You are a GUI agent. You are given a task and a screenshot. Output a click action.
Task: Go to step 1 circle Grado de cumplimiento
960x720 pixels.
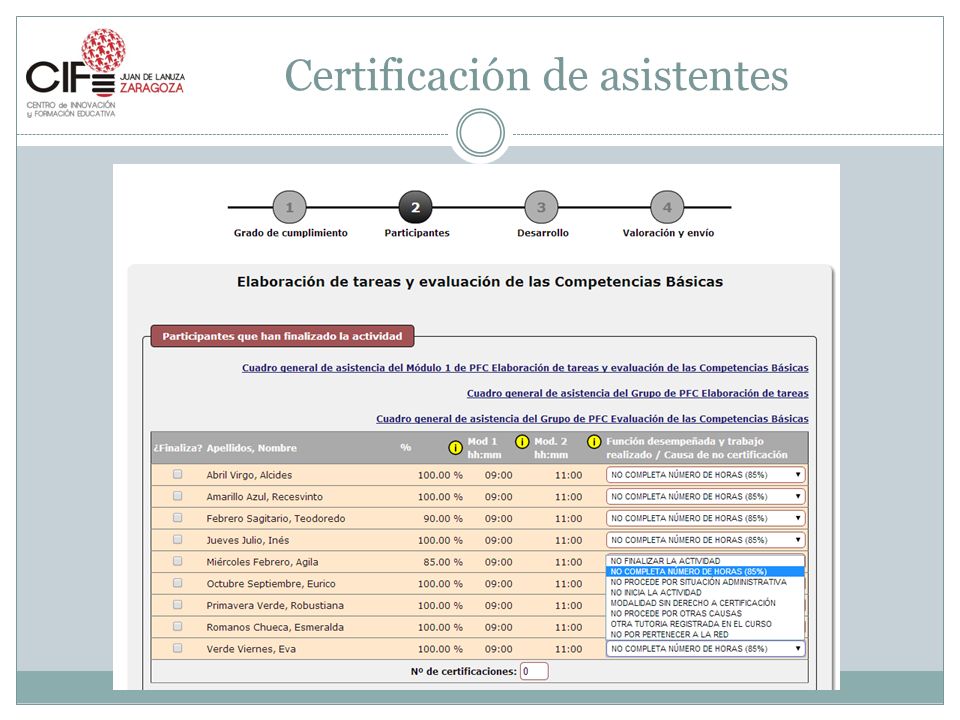(289, 207)
